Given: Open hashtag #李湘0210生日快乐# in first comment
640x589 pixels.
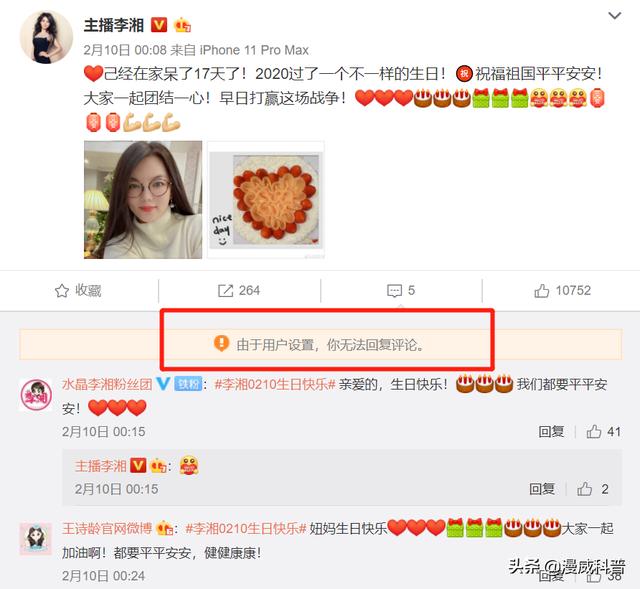Looking at the screenshot, I should click(275, 384).
